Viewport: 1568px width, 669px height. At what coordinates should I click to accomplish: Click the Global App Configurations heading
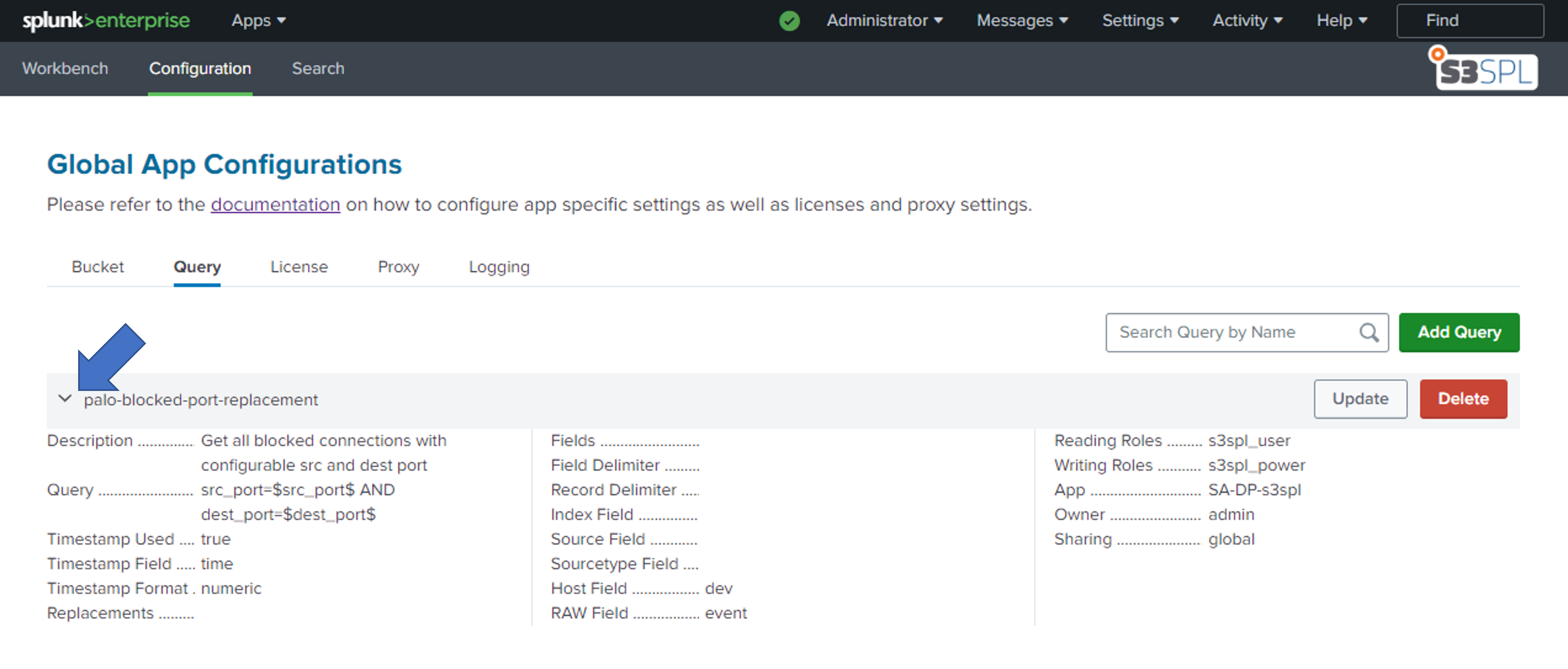[225, 164]
